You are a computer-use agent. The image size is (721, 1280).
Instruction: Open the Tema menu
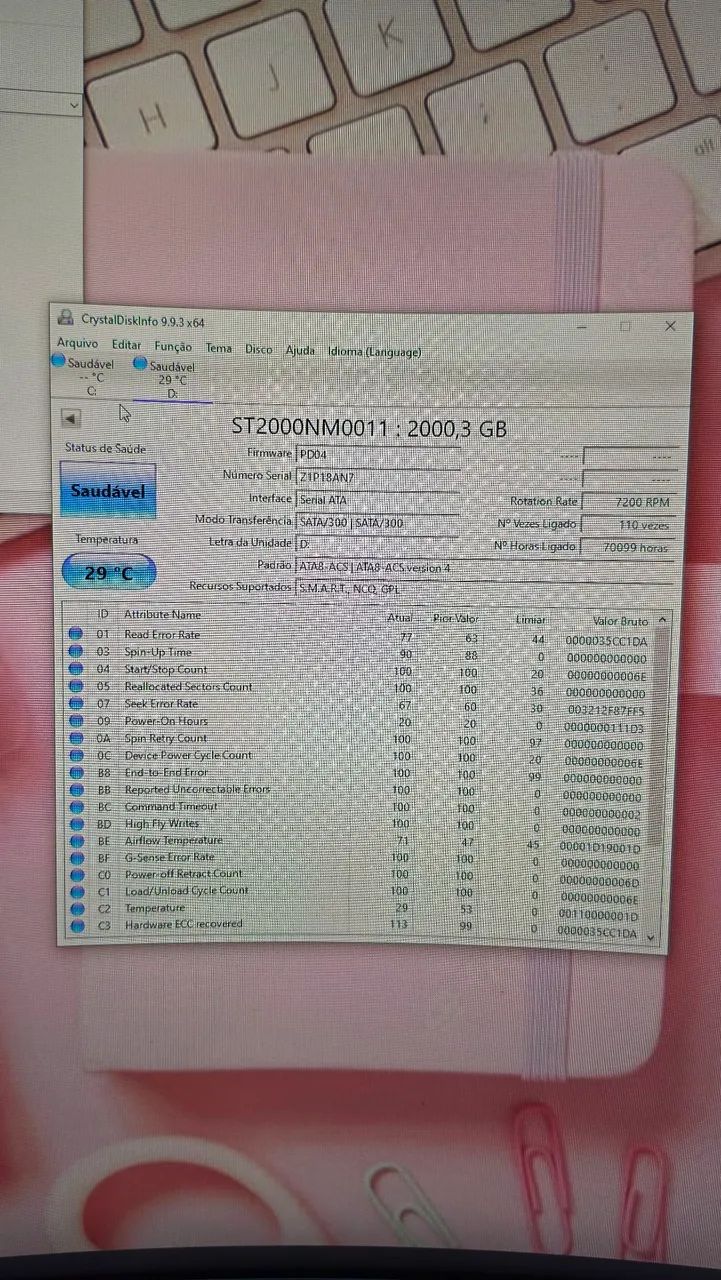coord(218,348)
